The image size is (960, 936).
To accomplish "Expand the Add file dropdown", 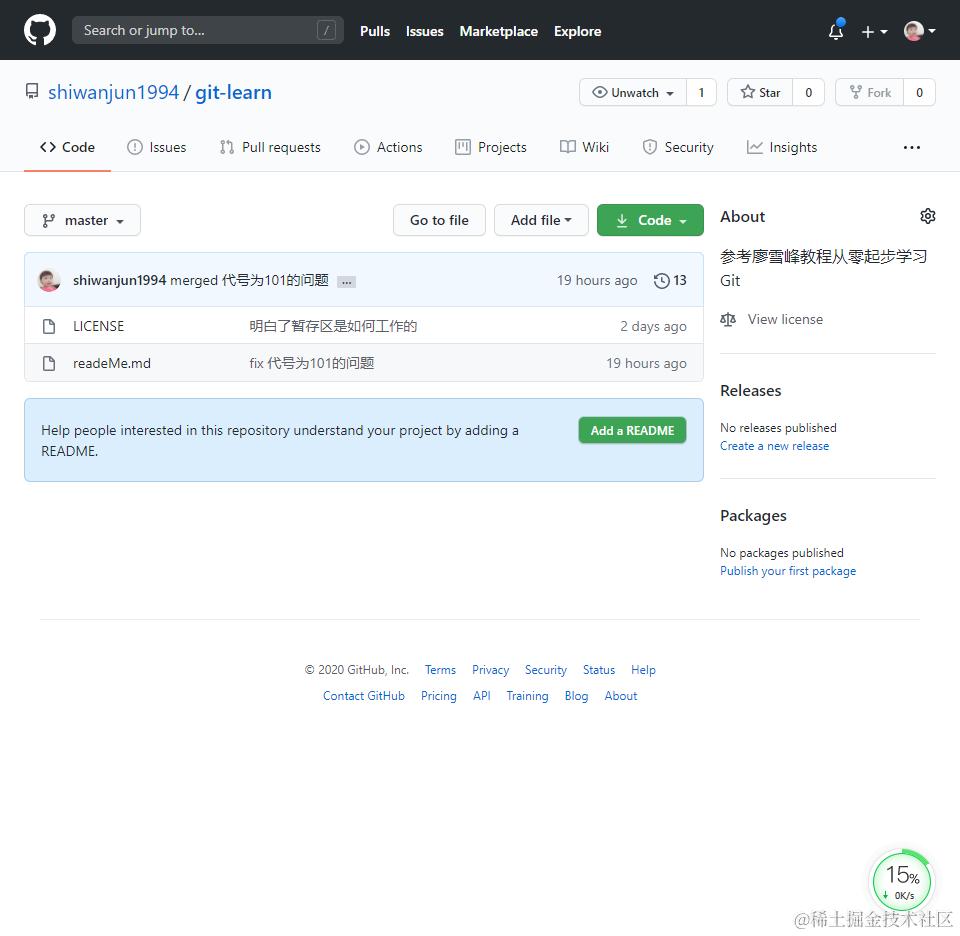I will [x=541, y=220].
